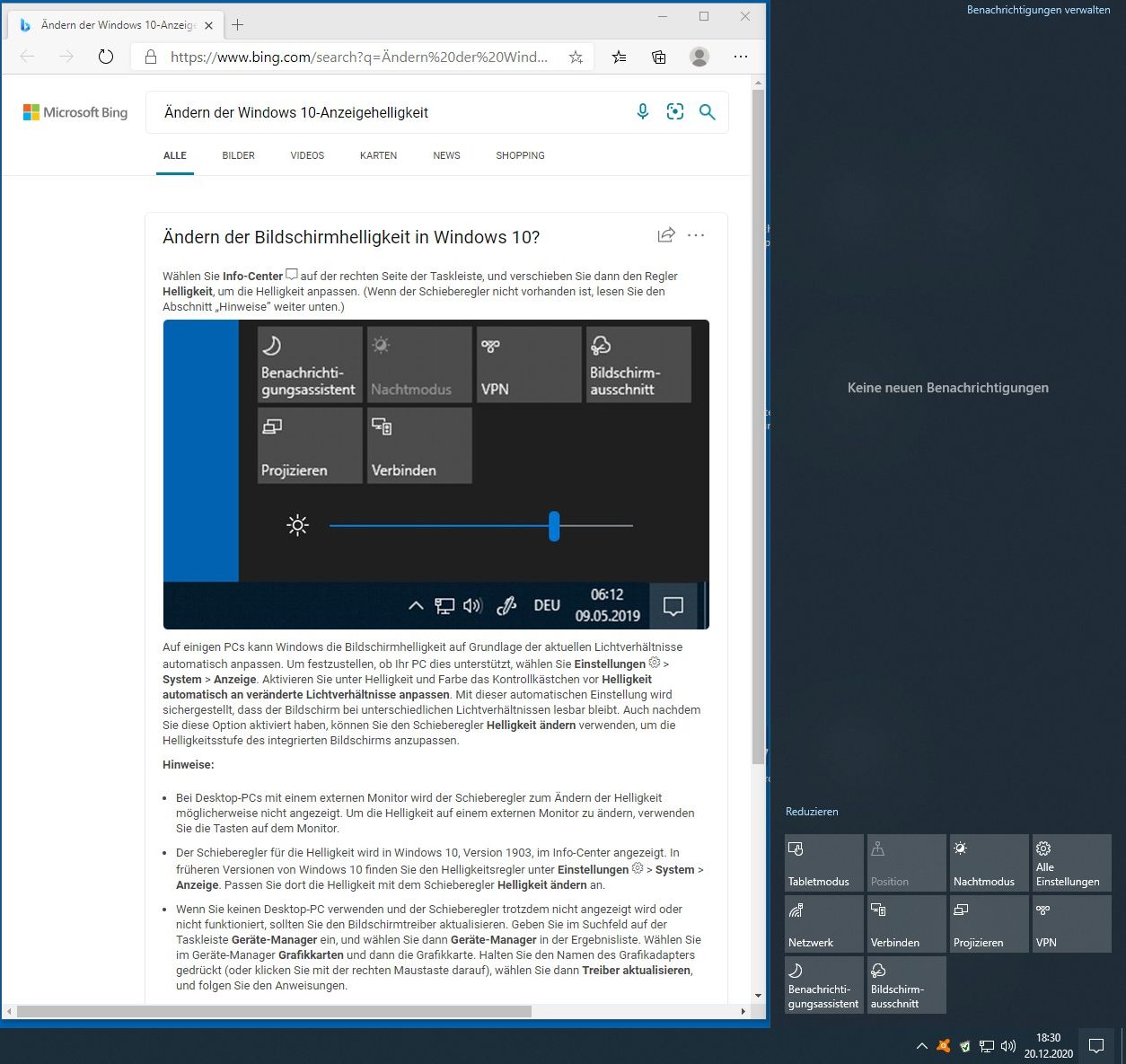
Task: Open answer card more options
Action: (696, 235)
